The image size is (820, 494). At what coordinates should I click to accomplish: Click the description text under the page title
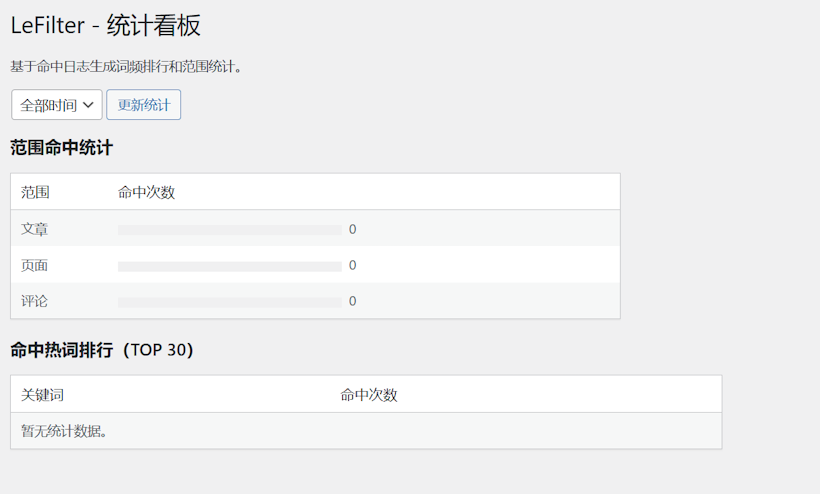tap(126, 67)
